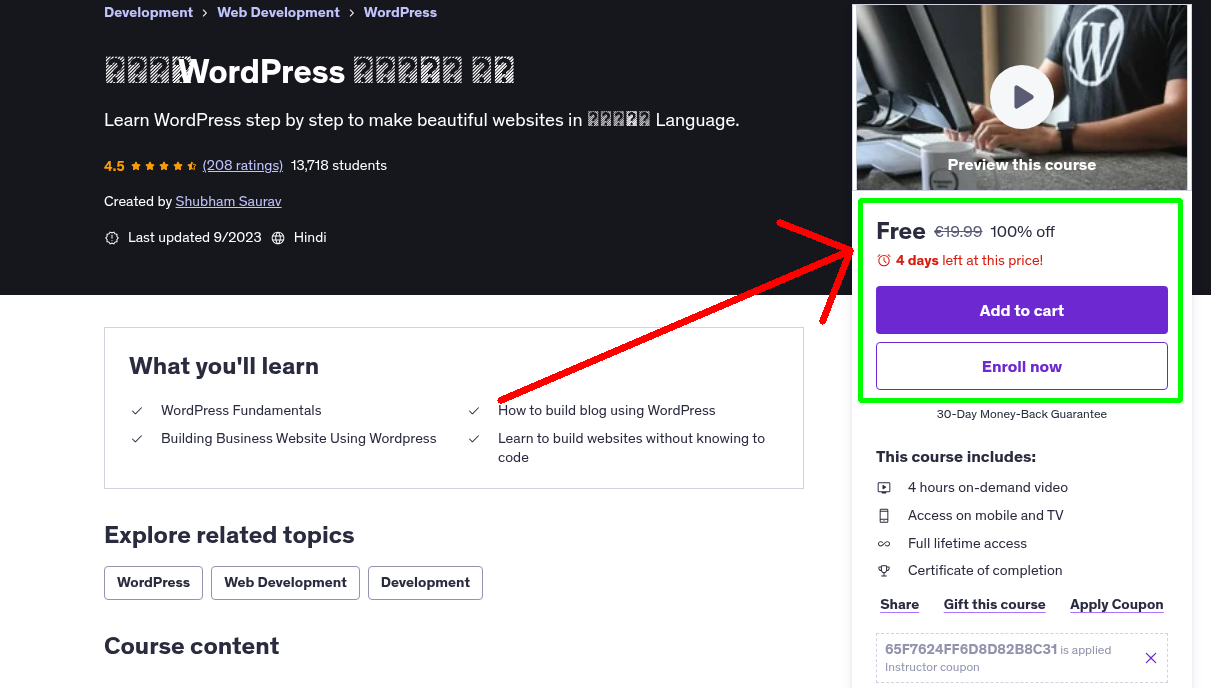Image resolution: width=1211 pixels, height=688 pixels.
Task: Open WordPress breadcrumb link
Action: coord(400,12)
